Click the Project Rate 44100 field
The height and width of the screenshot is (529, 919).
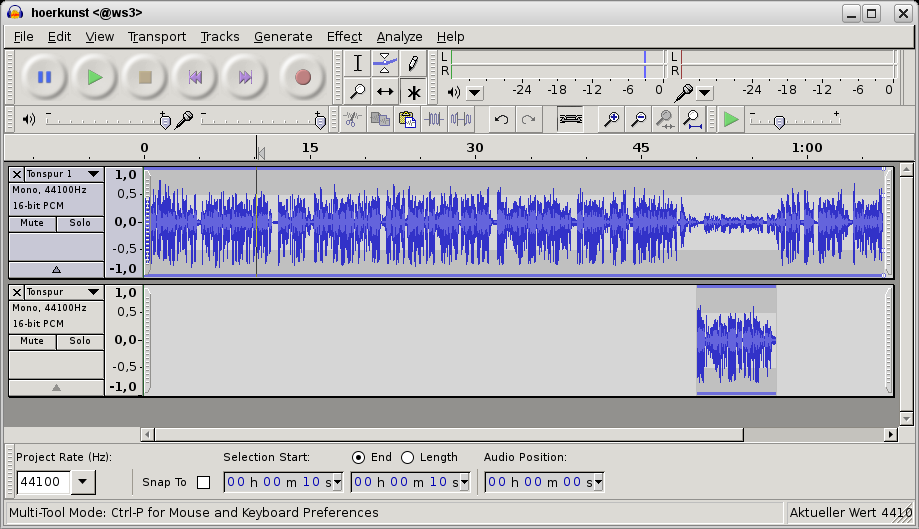point(44,482)
